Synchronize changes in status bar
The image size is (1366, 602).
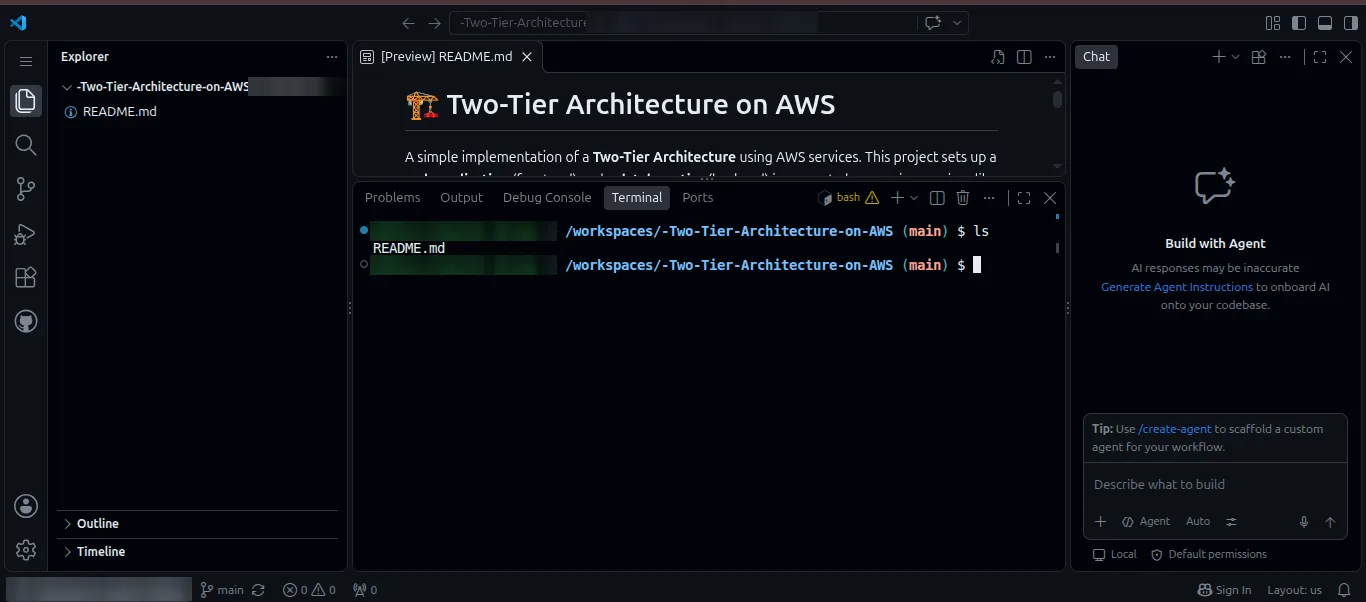tap(259, 590)
